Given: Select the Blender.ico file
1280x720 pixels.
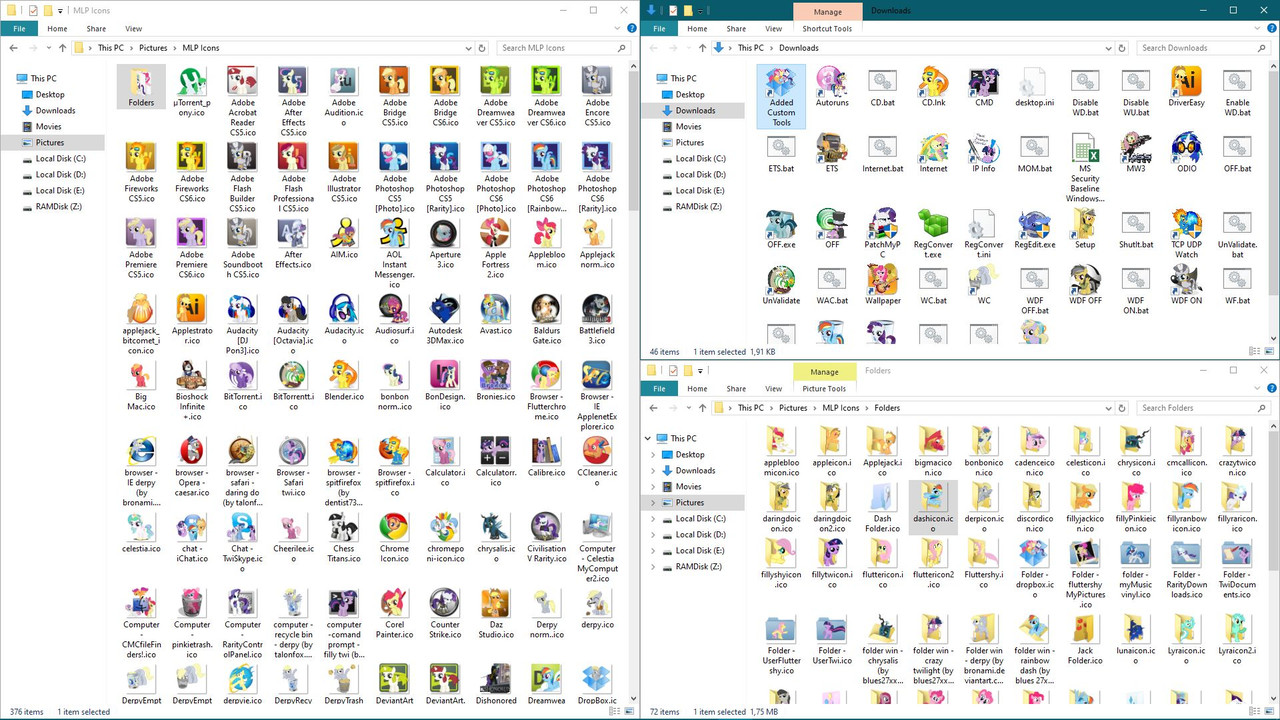Looking at the screenshot, I should 344,380.
